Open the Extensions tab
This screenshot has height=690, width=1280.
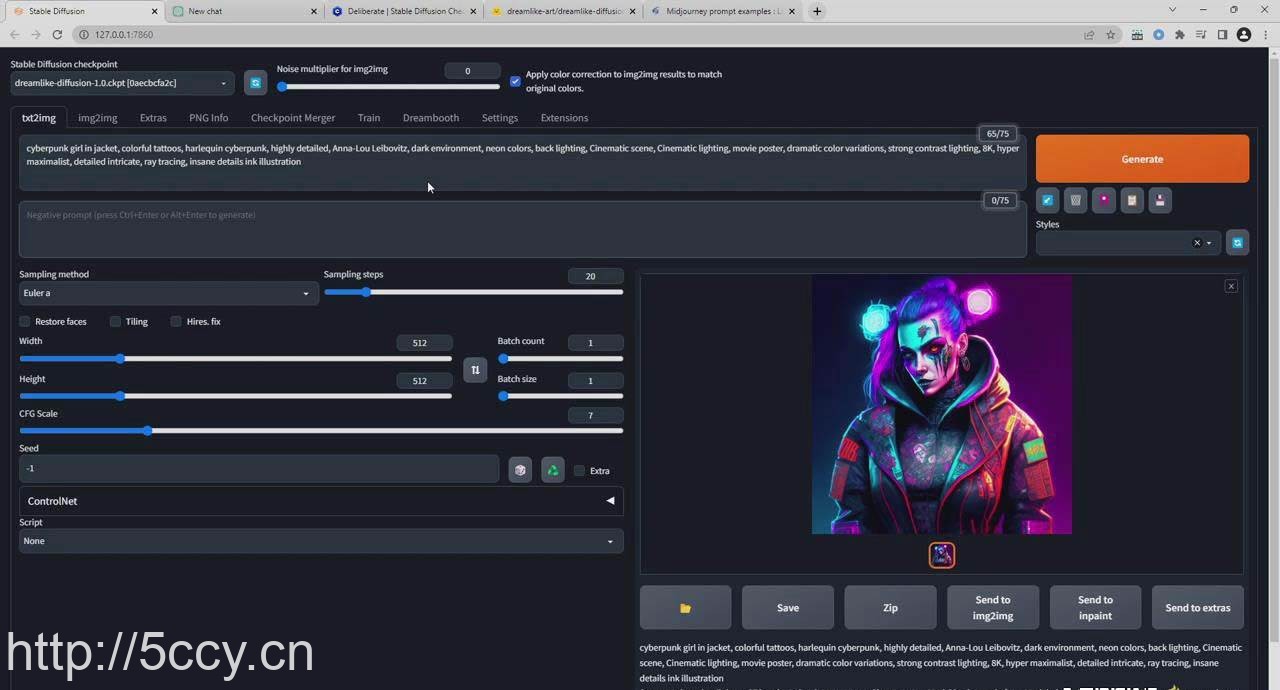[564, 118]
